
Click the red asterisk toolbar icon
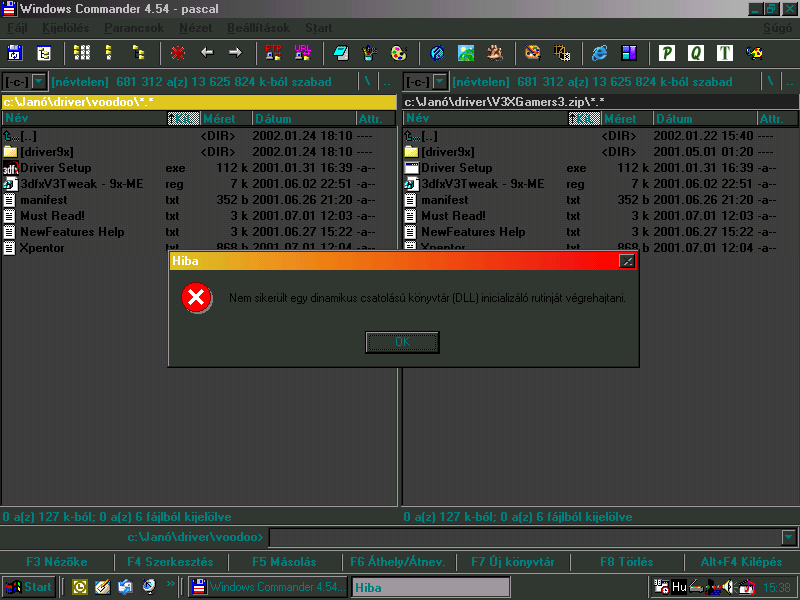(178, 53)
